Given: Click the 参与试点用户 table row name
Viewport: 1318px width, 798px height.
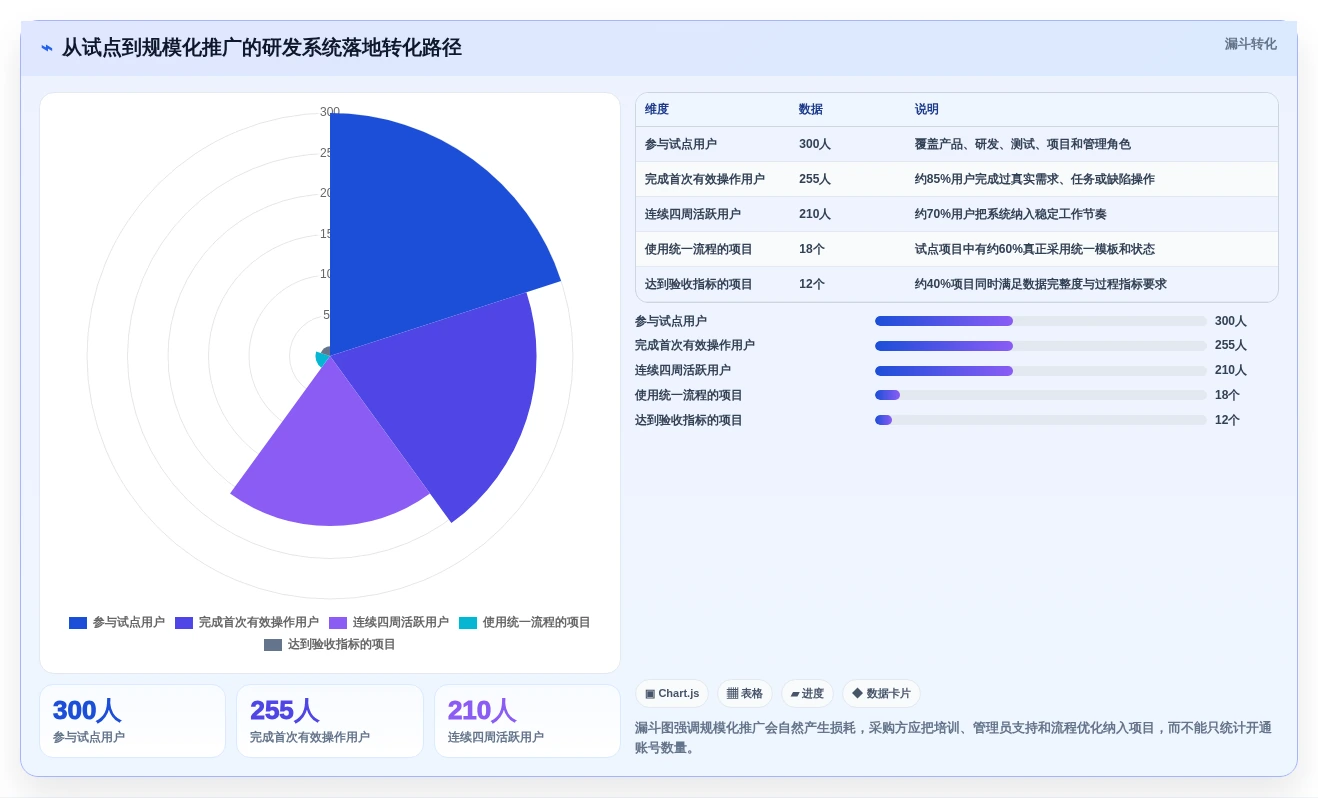Looking at the screenshot, I should [x=681, y=145].
